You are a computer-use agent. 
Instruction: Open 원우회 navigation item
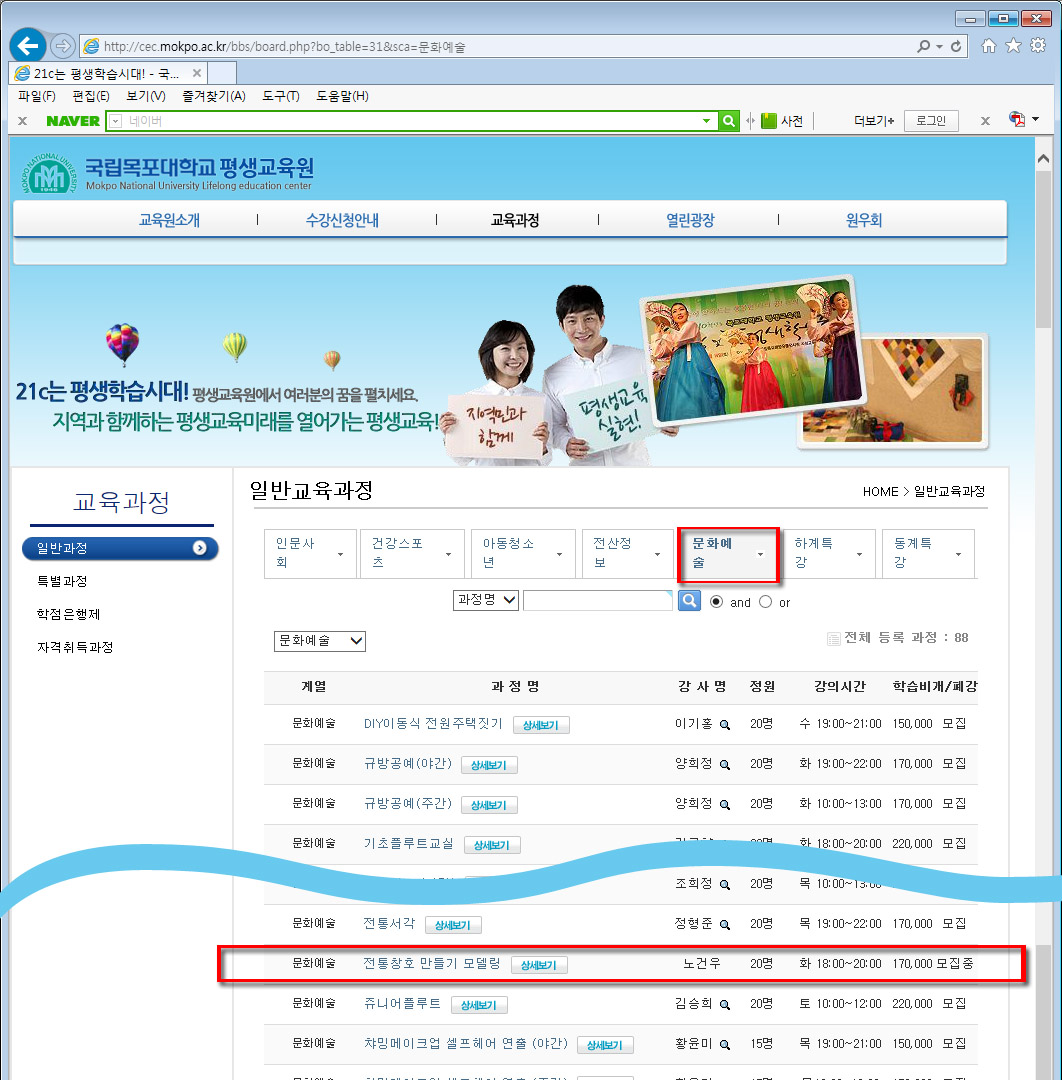[x=864, y=220]
